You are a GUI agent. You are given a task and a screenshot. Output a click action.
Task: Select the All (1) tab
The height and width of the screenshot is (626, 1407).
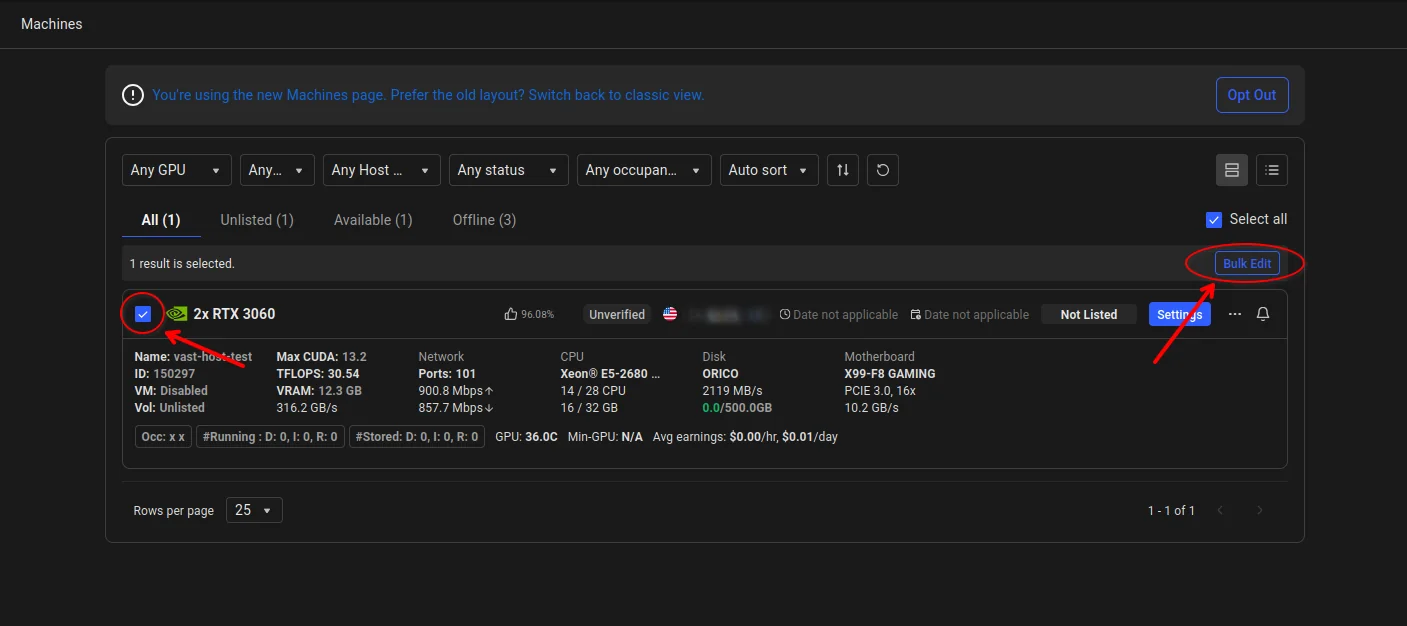point(161,220)
